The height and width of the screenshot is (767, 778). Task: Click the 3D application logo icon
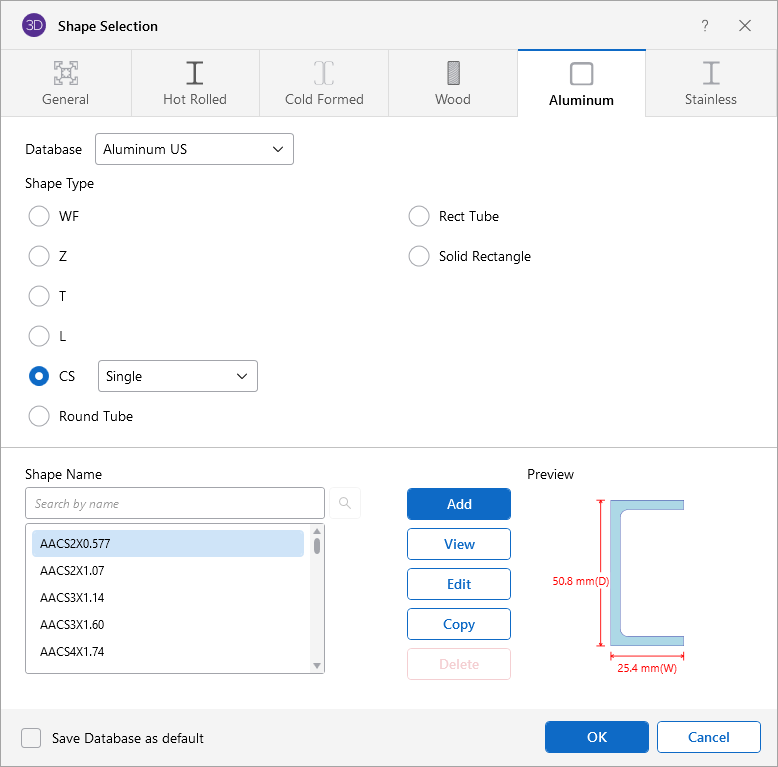point(34,26)
